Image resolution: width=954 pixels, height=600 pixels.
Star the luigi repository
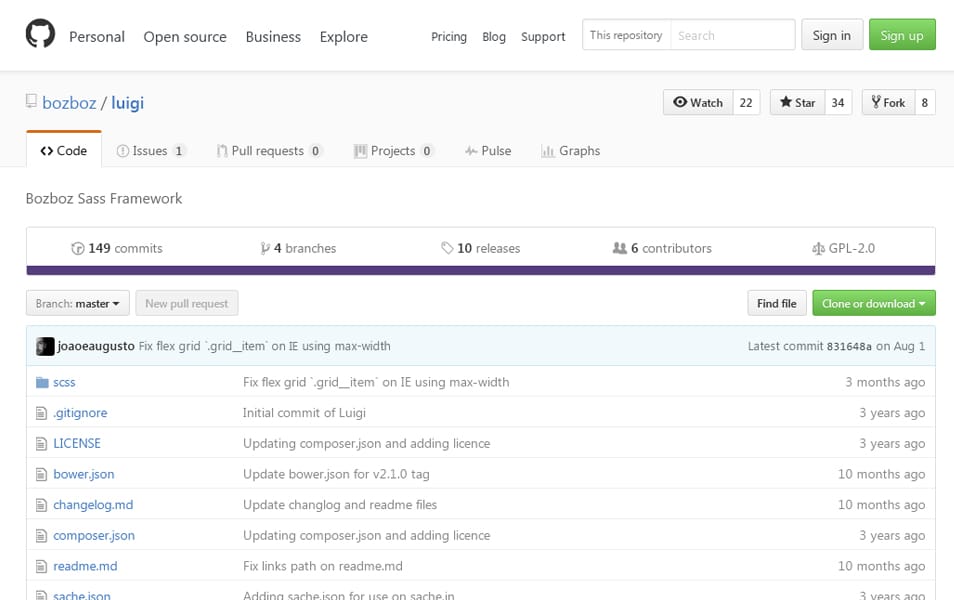coord(797,102)
